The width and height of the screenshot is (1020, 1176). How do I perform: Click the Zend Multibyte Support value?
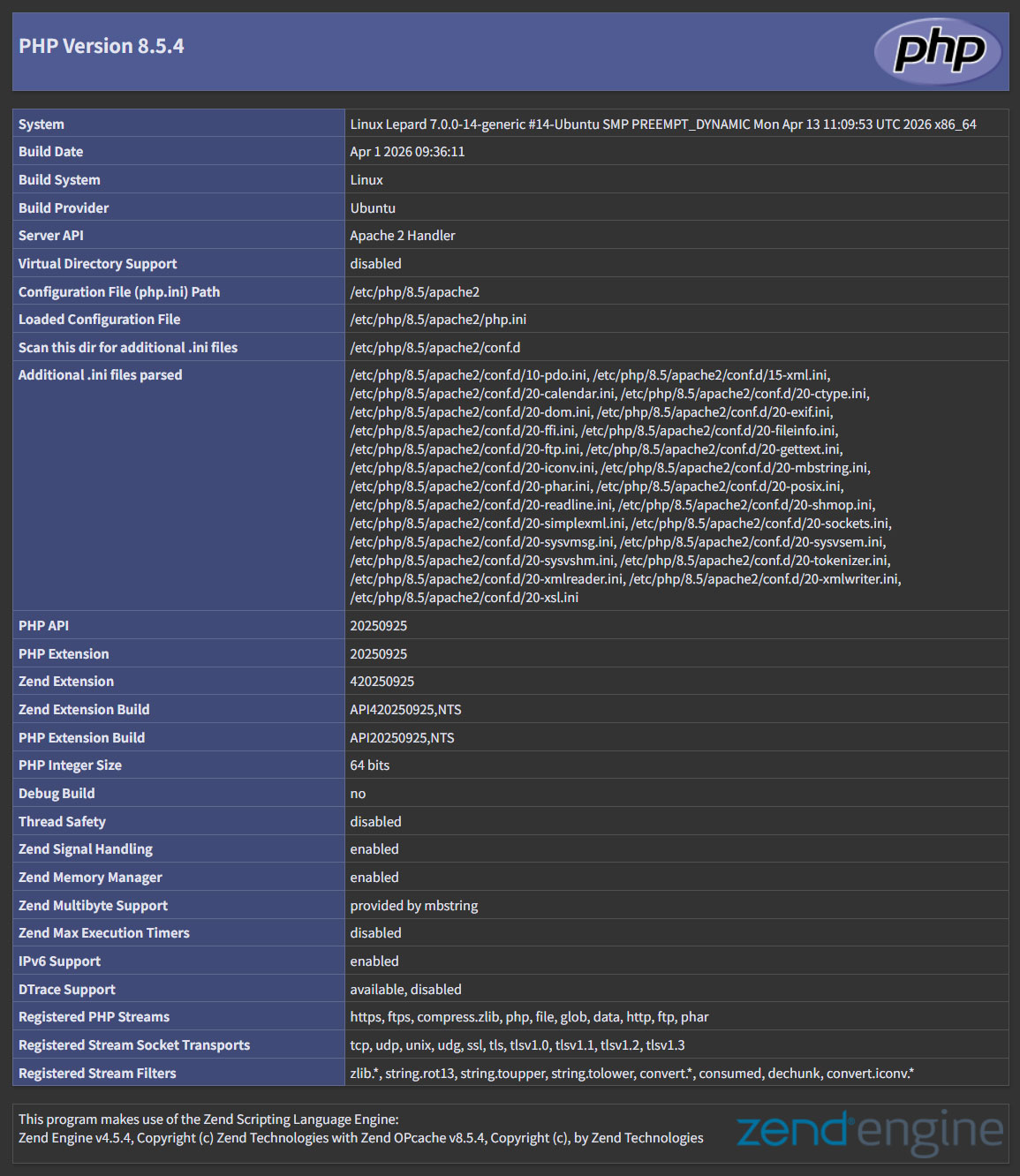414,906
